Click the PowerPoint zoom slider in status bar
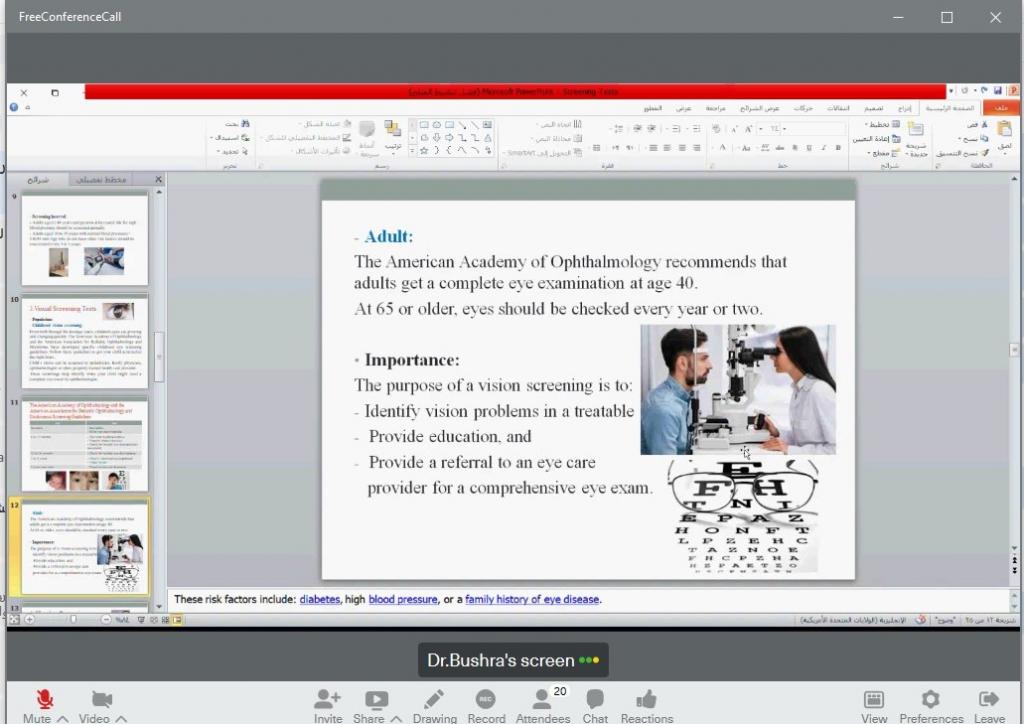The width and height of the screenshot is (1024, 724). point(73,620)
